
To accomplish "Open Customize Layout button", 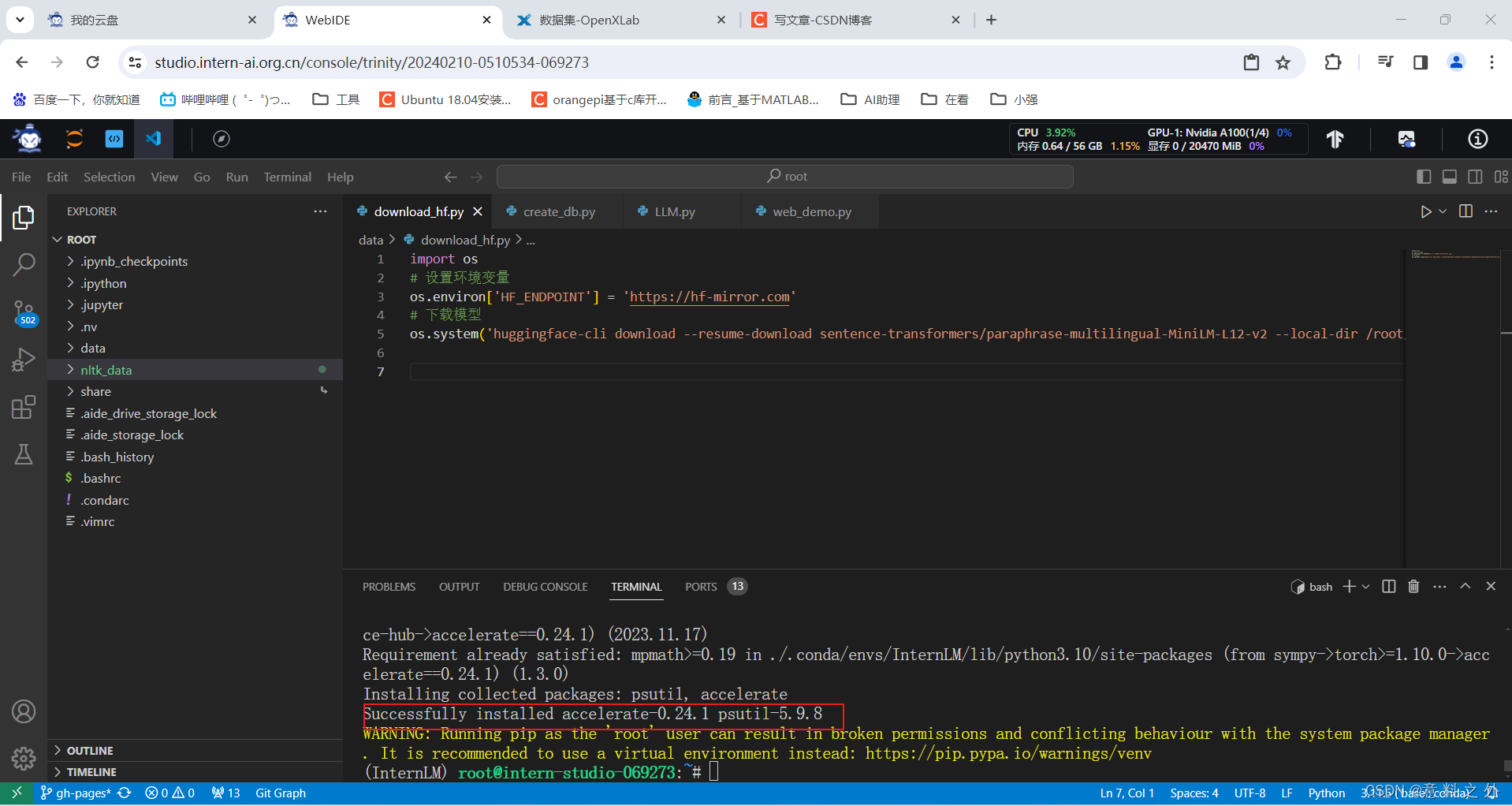I will click(x=1501, y=177).
